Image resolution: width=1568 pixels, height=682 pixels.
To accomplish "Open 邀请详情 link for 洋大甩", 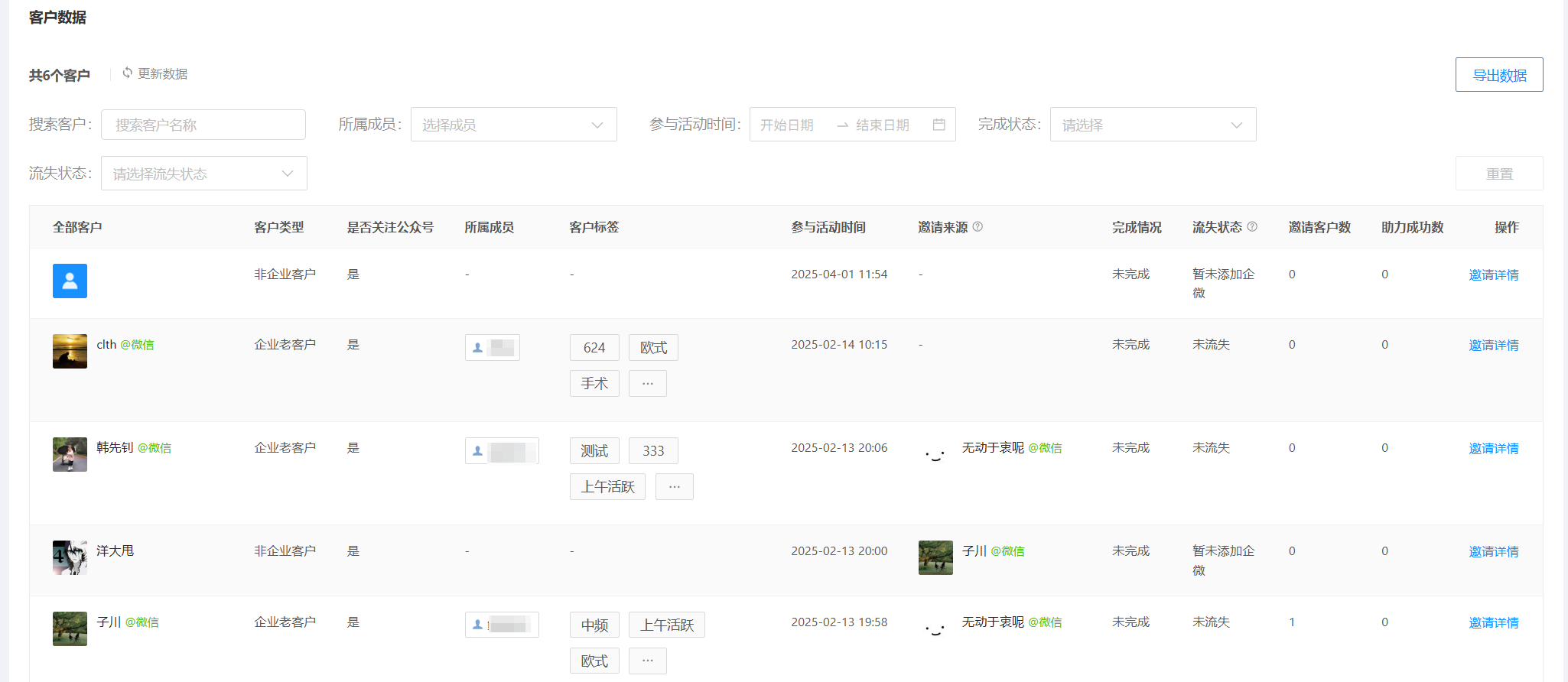I will pos(1494,551).
